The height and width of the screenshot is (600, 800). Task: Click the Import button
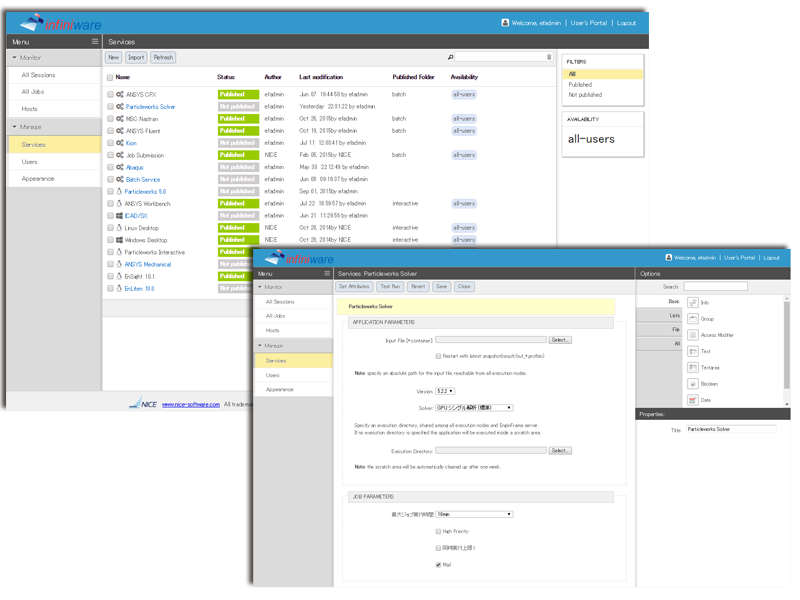[x=136, y=58]
